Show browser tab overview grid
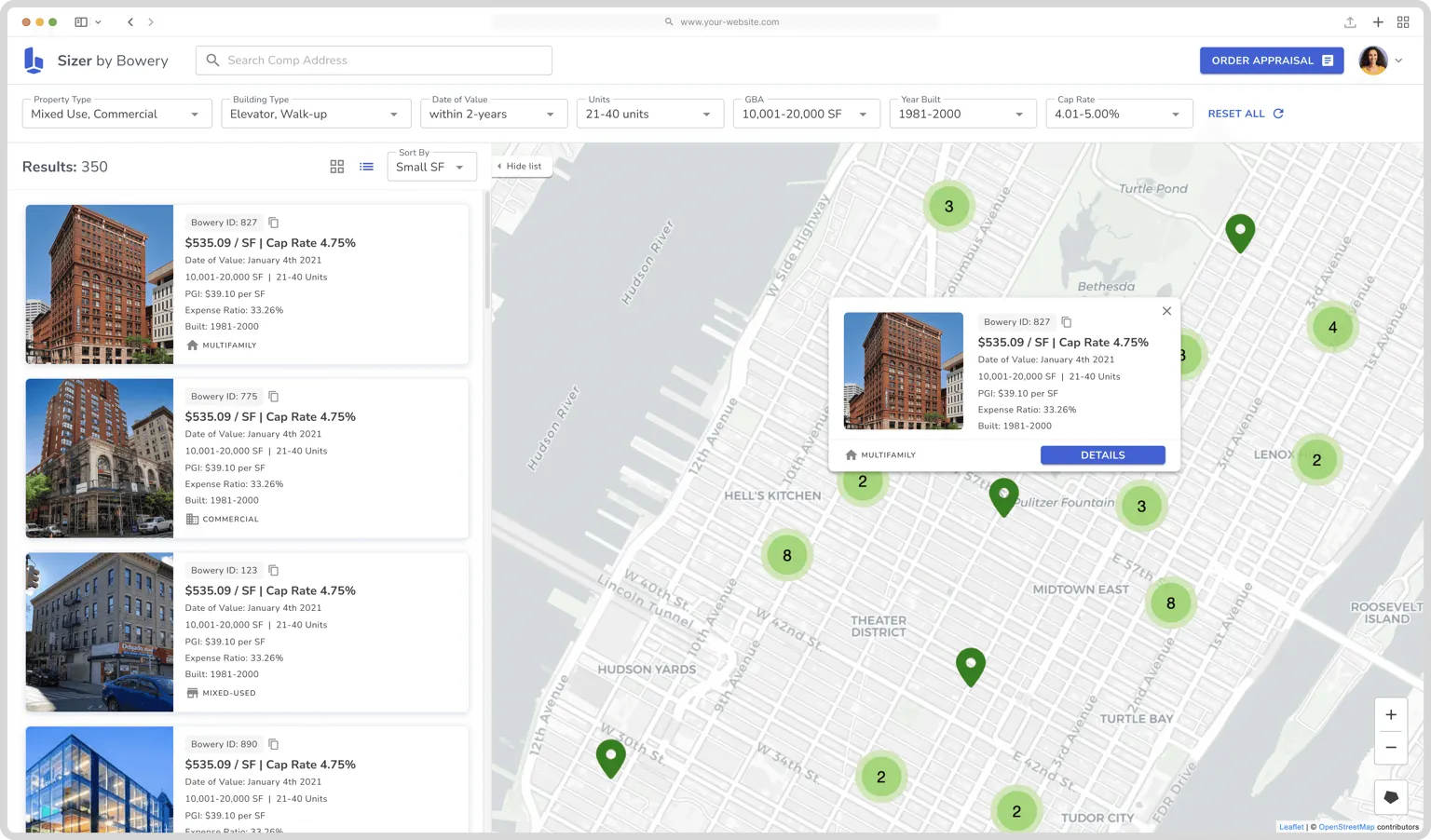This screenshot has height=840, width=1431. [1403, 21]
